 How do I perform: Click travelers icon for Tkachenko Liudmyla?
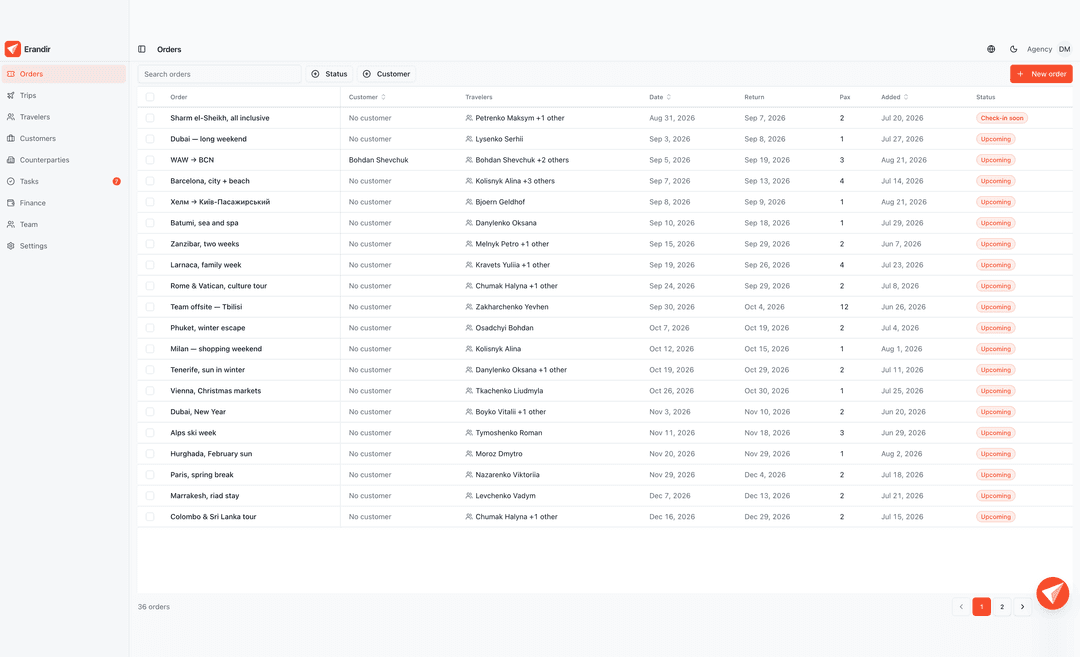(x=469, y=391)
